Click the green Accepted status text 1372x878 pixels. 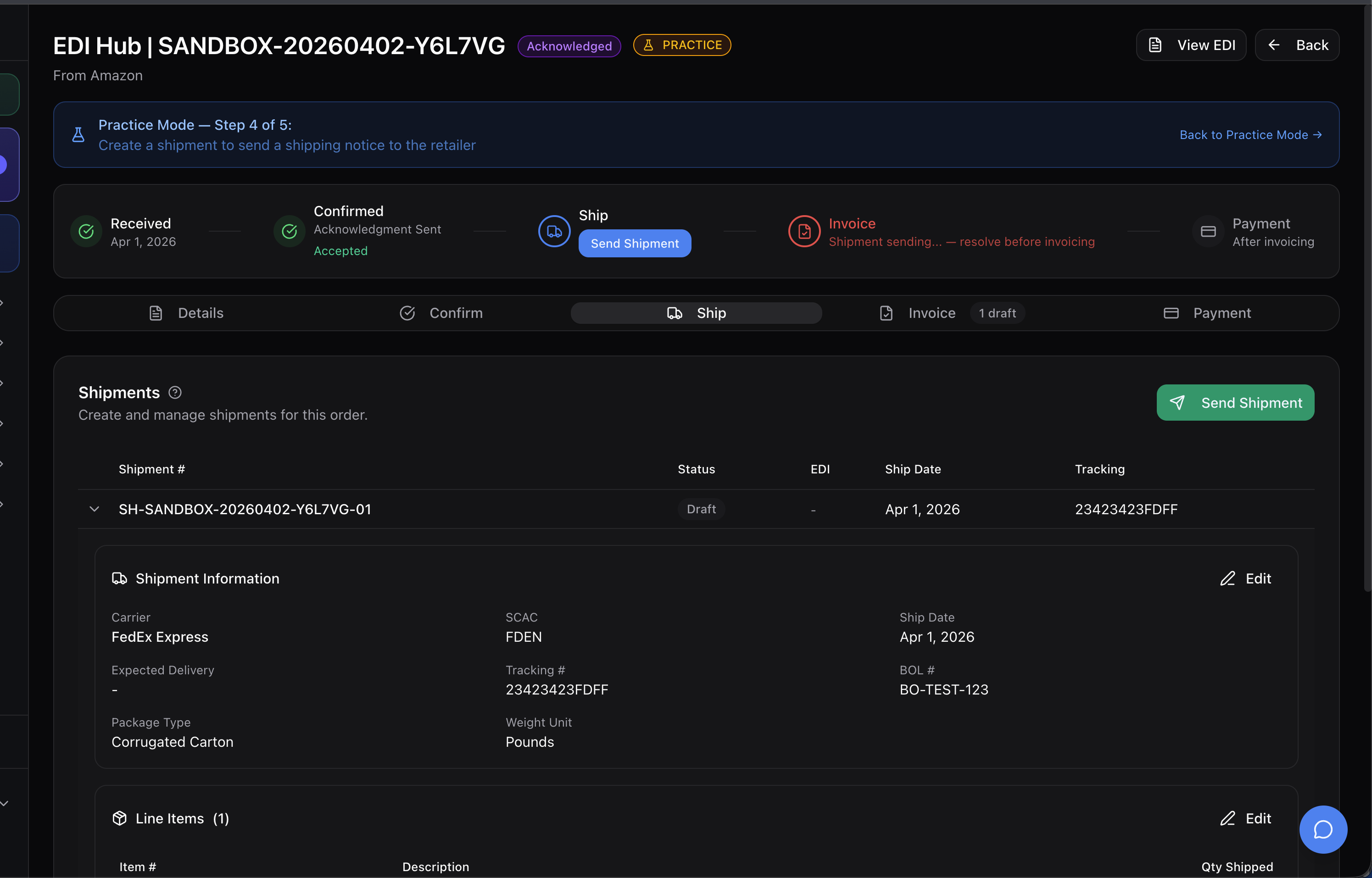[340, 251]
